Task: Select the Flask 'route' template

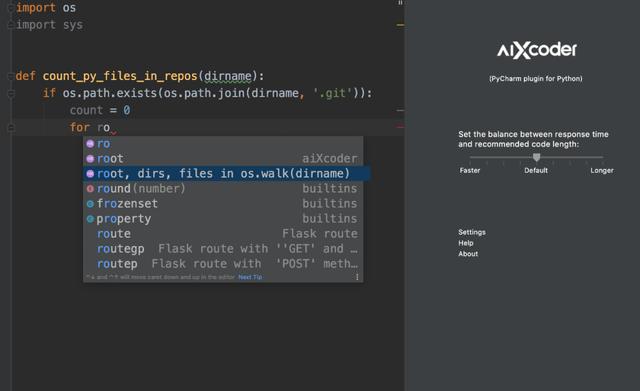Action: tap(223, 233)
